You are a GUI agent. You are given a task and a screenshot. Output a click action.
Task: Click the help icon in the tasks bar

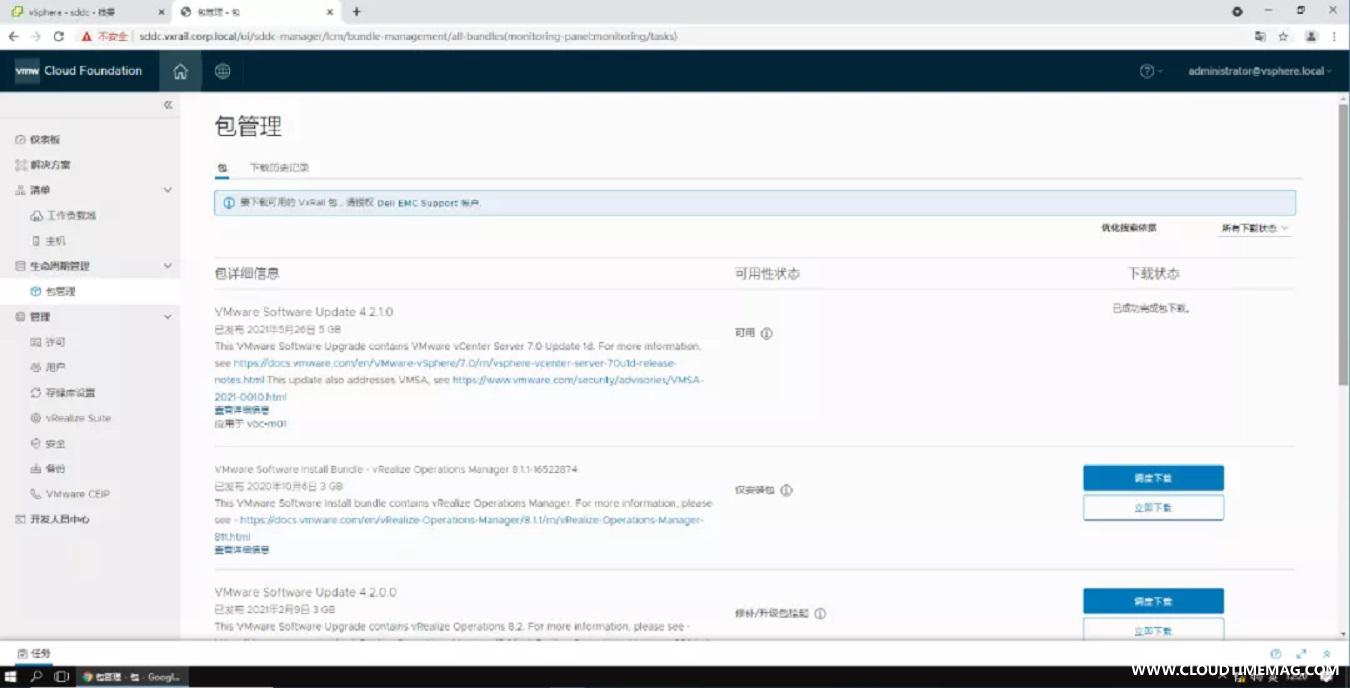[1275, 654]
